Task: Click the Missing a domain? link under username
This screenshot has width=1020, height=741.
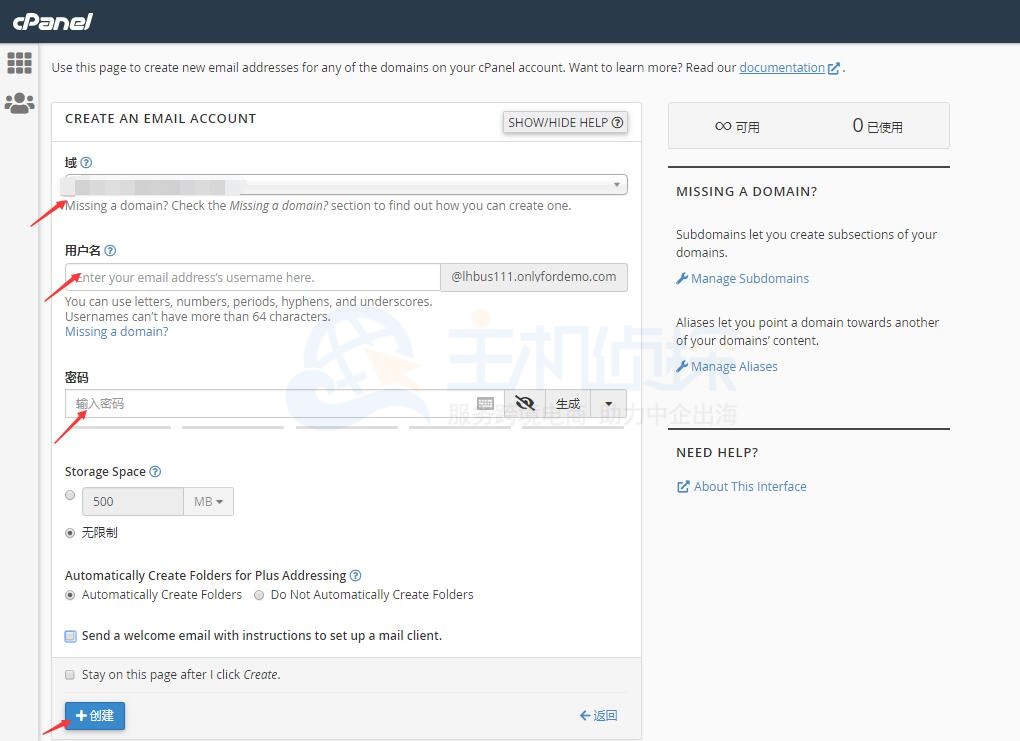Action: [116, 332]
